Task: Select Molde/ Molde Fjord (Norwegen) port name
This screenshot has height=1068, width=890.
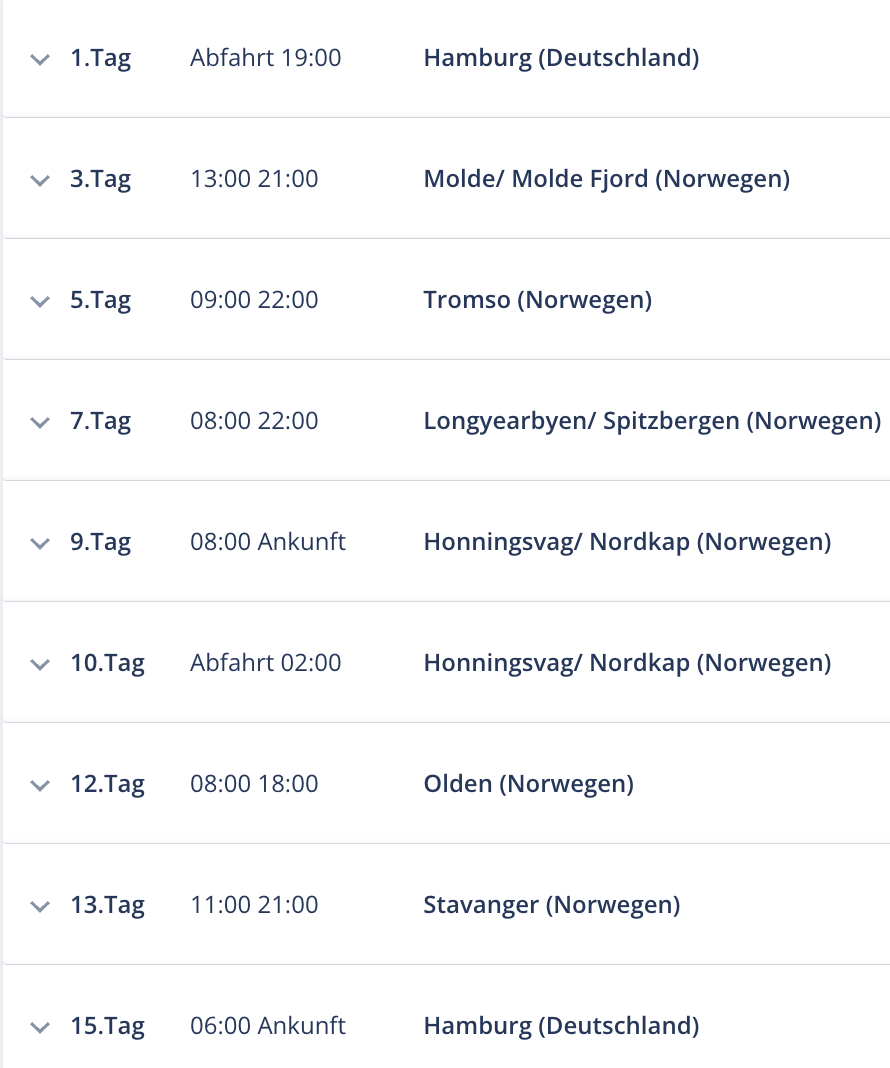Action: [x=607, y=179]
